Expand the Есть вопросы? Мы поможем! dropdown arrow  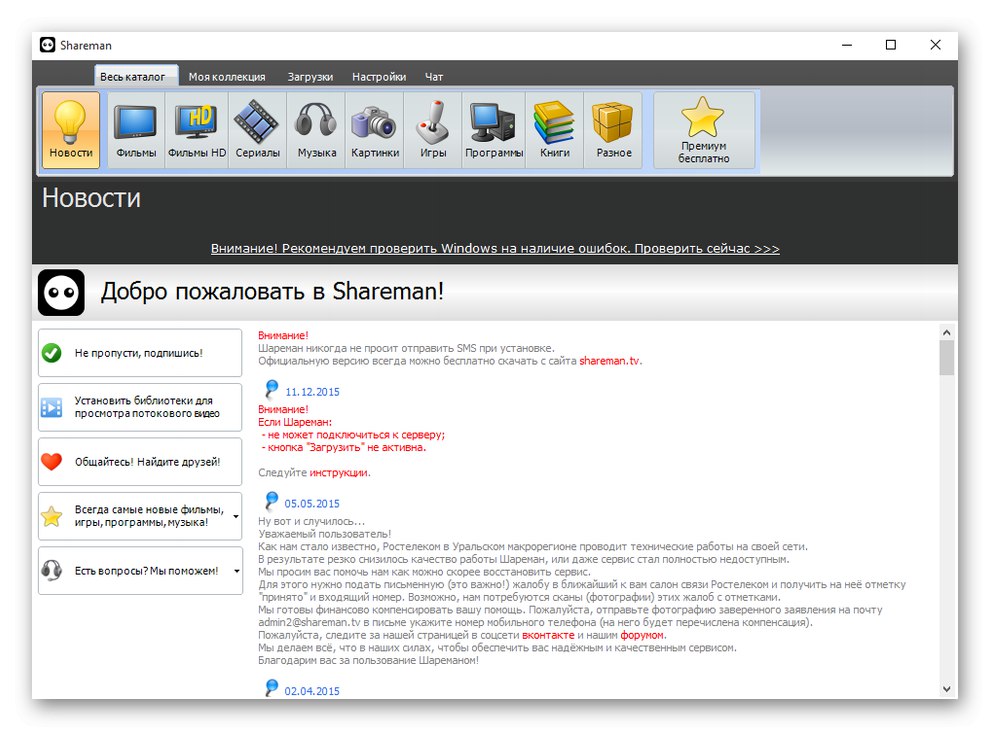tap(236, 571)
